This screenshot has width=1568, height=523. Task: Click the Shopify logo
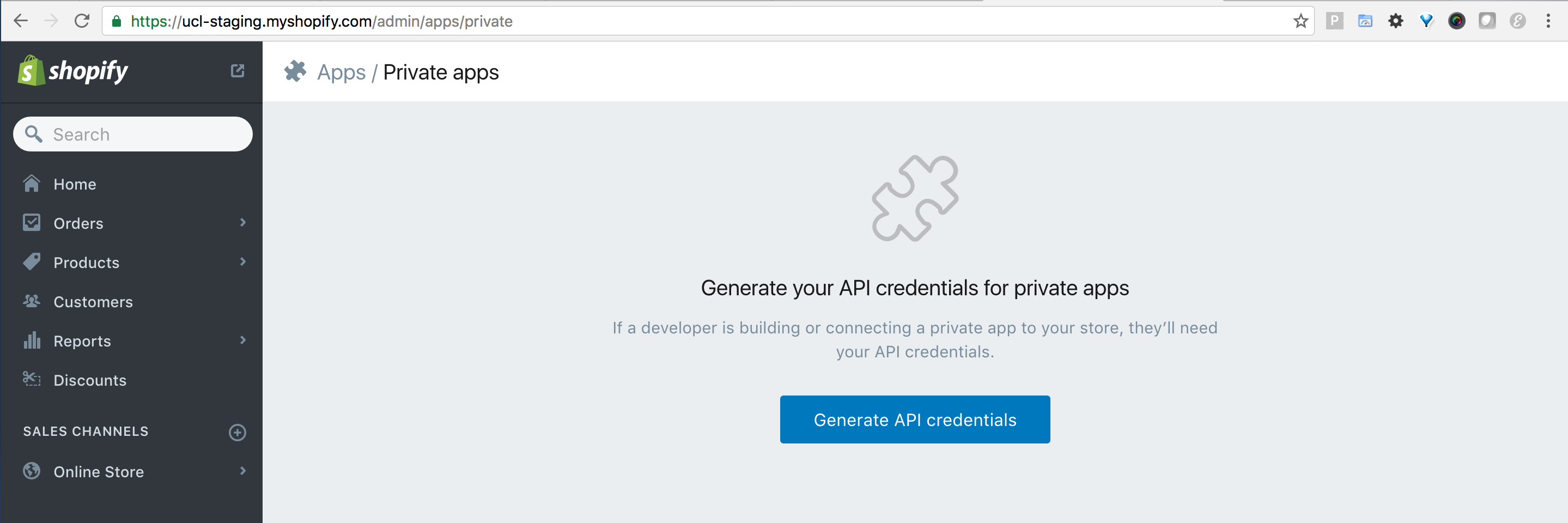[73, 71]
